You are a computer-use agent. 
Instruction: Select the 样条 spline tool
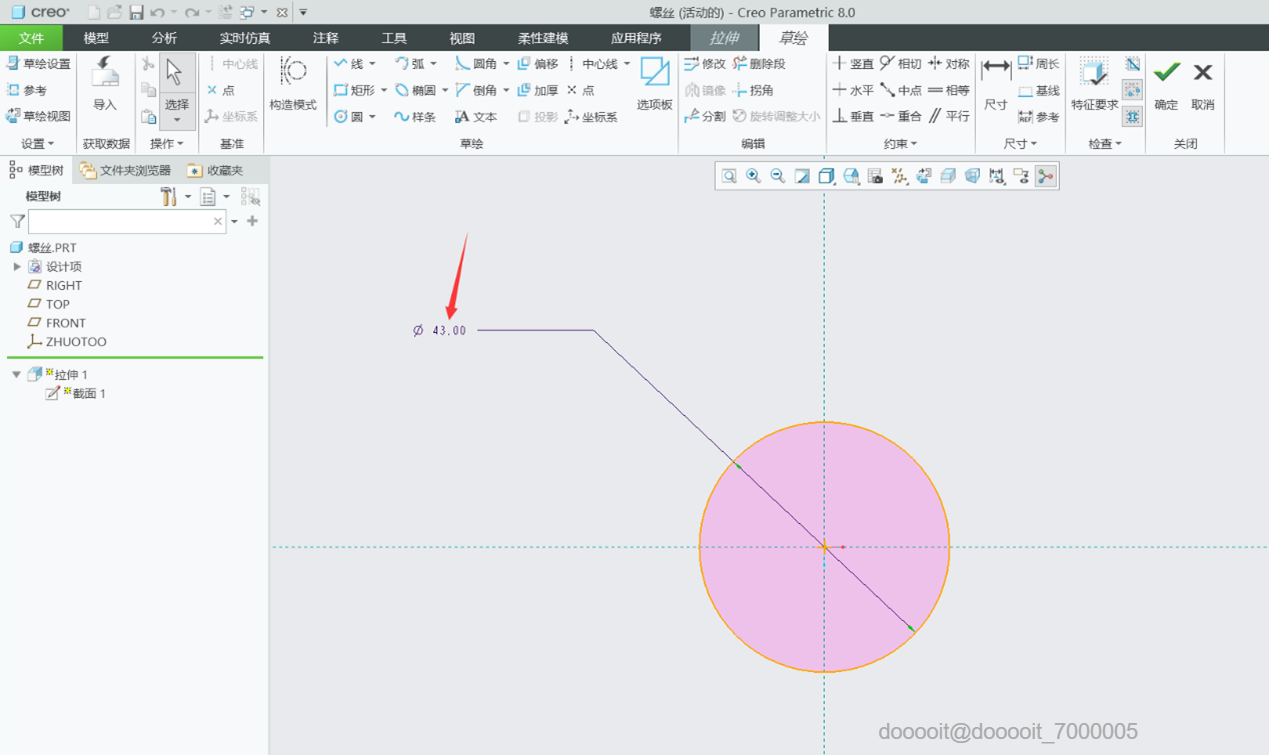pyautogui.click(x=415, y=116)
